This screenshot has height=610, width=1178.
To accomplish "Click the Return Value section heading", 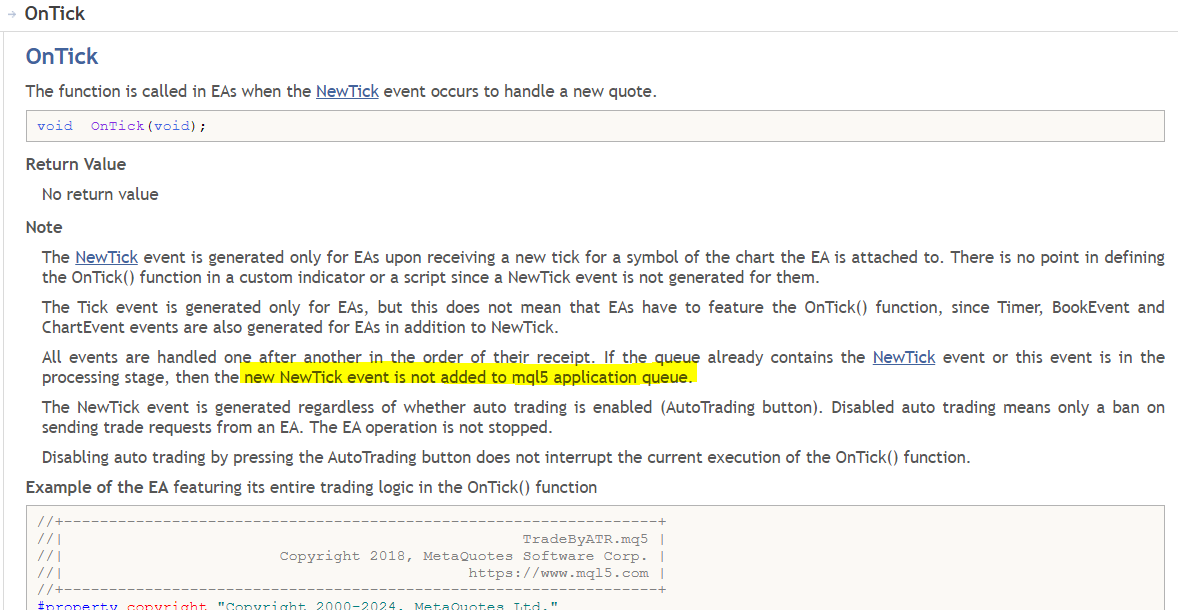I will (x=76, y=164).
